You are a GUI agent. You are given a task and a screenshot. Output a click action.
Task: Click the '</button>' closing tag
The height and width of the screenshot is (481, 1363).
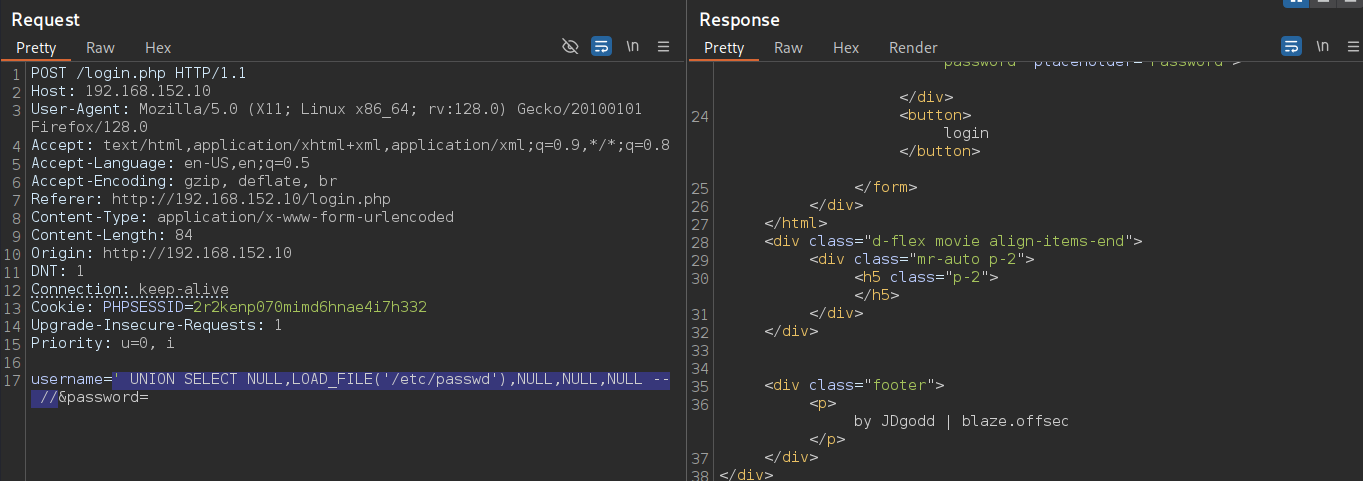[939, 151]
